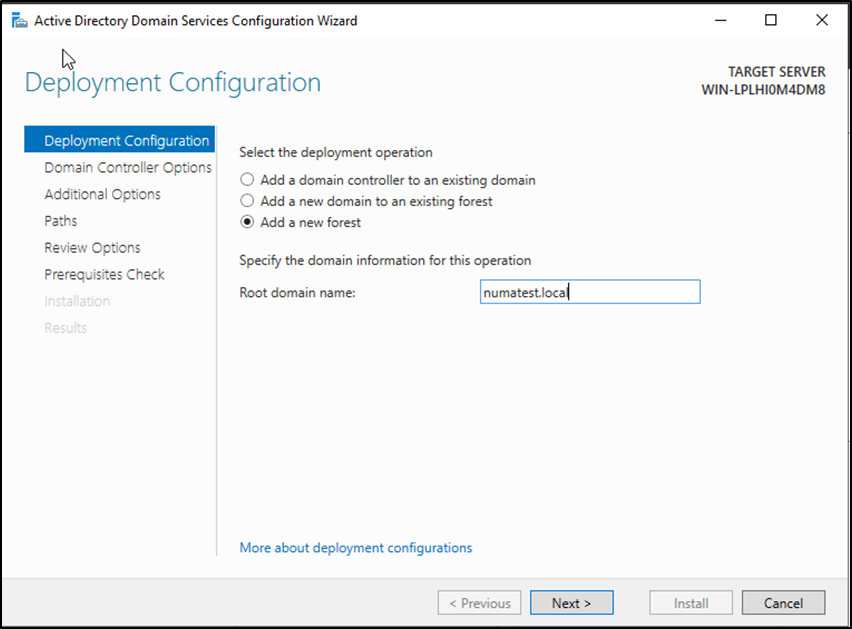Select the 'Add a new forest' option

[247, 222]
